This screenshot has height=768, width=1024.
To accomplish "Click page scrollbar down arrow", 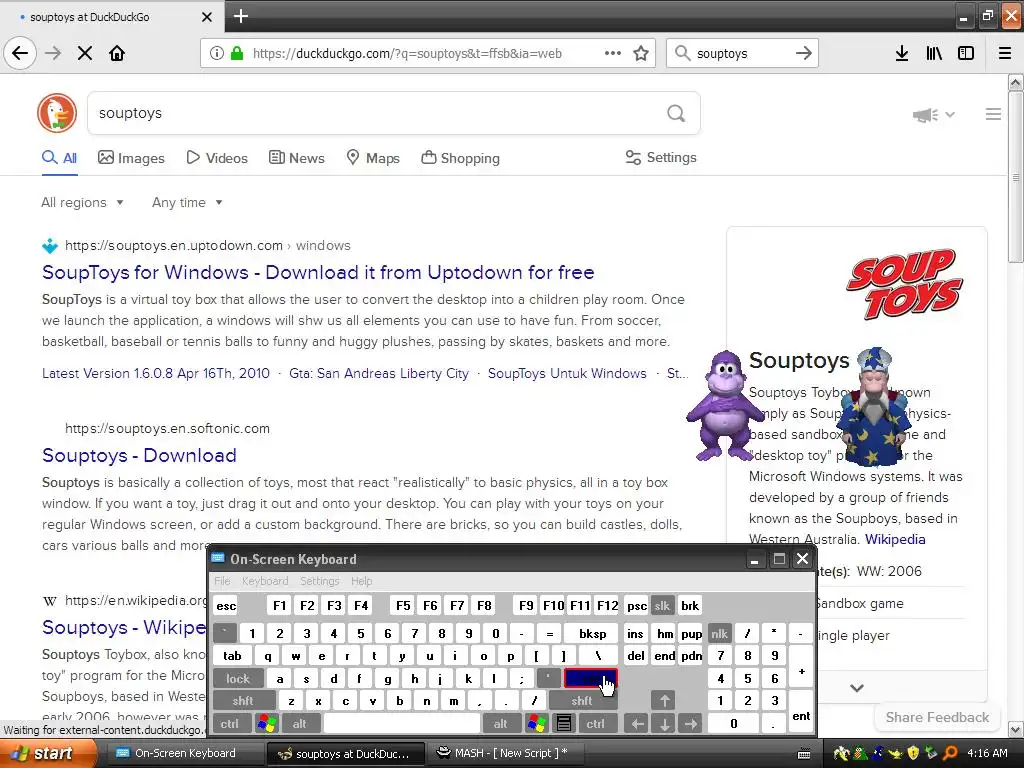I will click(1016, 729).
